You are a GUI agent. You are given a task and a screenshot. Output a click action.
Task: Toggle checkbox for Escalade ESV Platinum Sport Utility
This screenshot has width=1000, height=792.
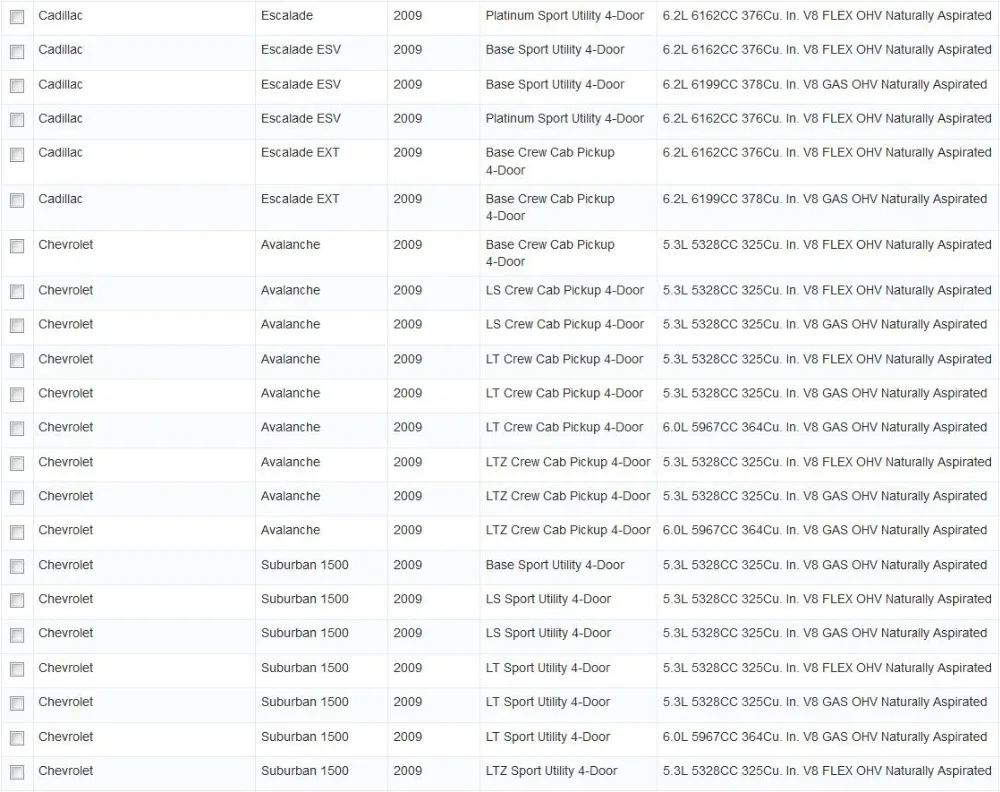[17, 119]
